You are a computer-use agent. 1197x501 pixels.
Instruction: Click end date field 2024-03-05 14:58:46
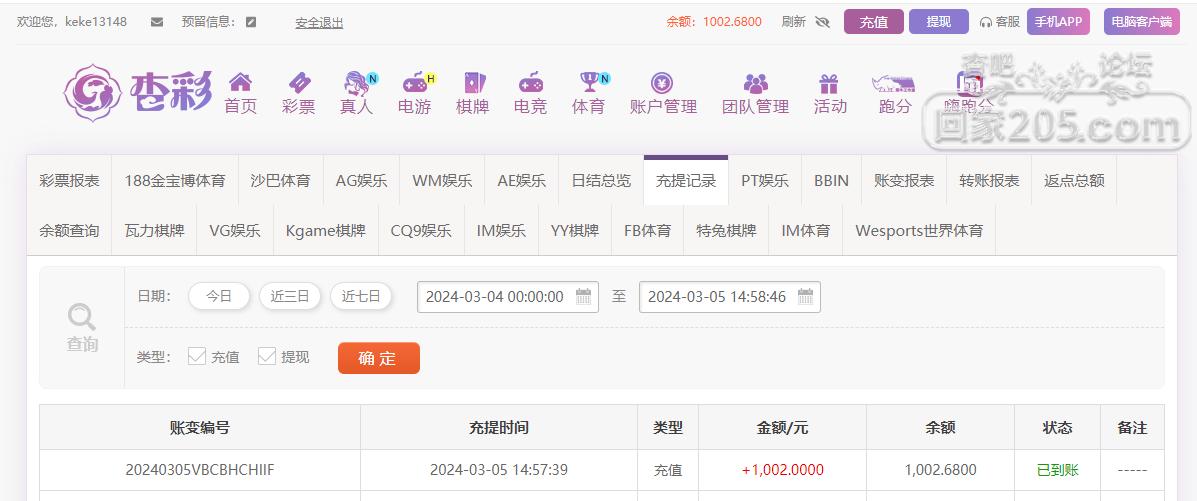click(x=730, y=297)
